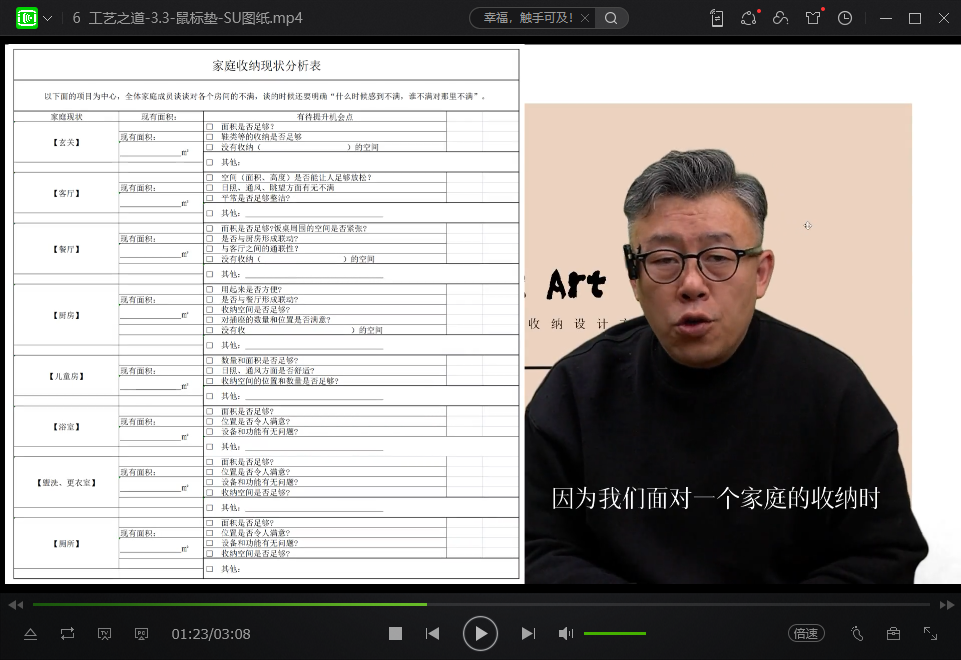961x660 pixels.
Task: Click the eject/open file icon
Action: 31,633
